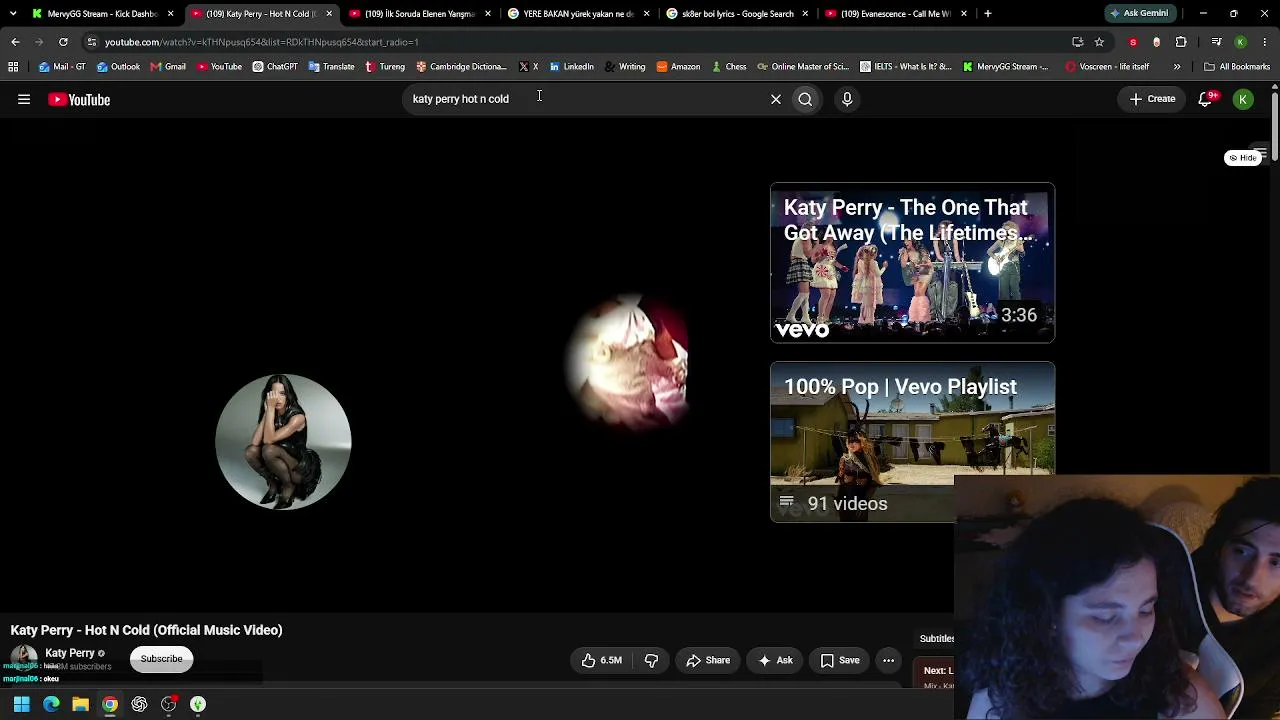Open the 100% Pop Vevo Playlist card
The image size is (1280, 720).
tap(912, 442)
